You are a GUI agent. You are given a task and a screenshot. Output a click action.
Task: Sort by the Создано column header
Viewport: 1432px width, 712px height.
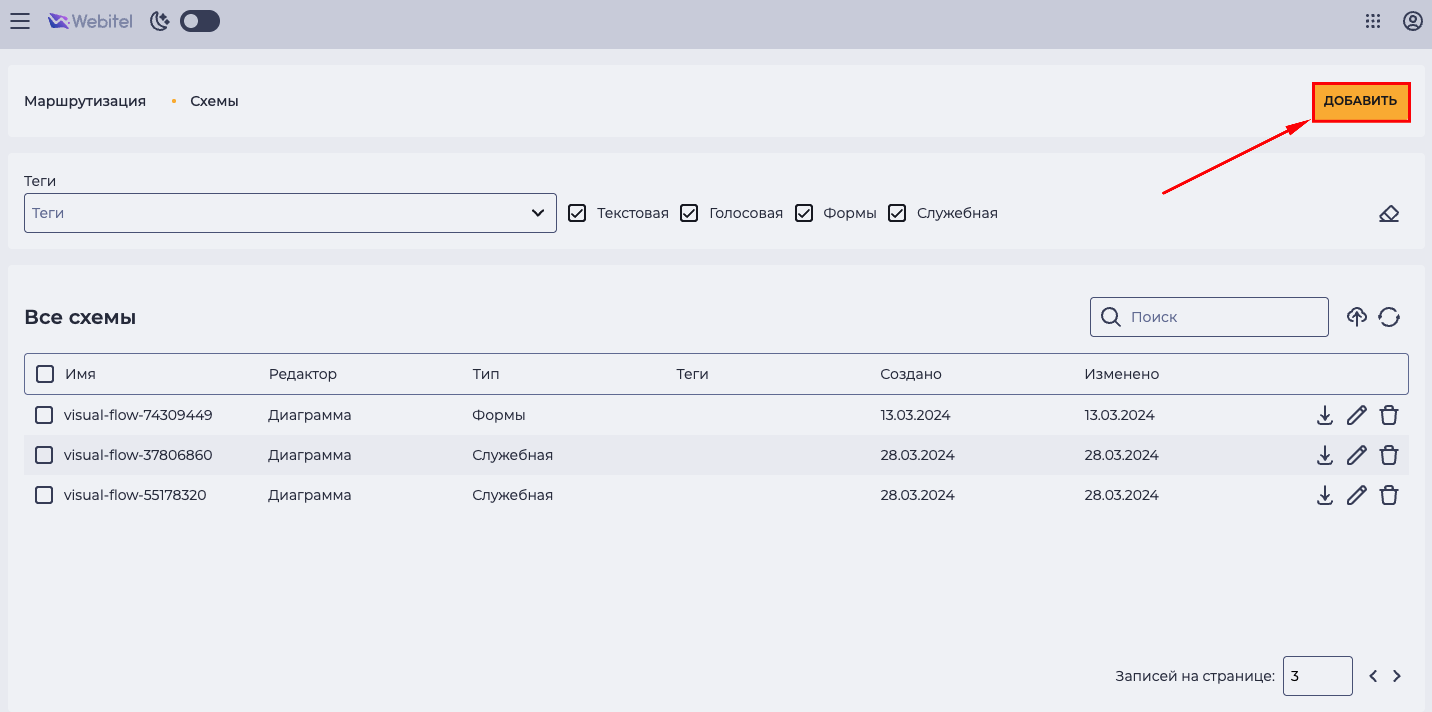tap(911, 374)
